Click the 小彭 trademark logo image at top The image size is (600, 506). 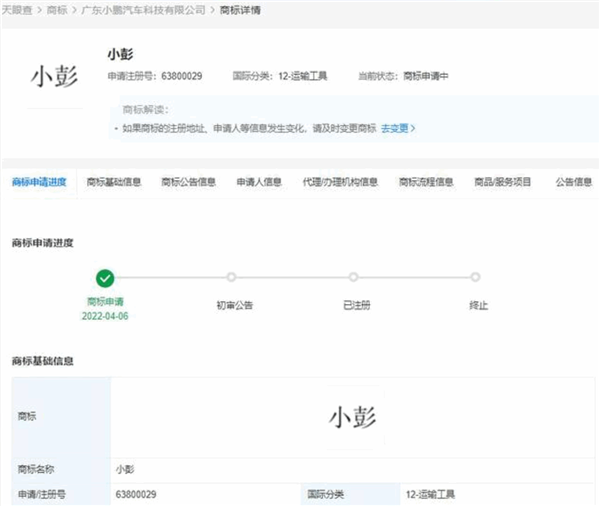(x=54, y=76)
